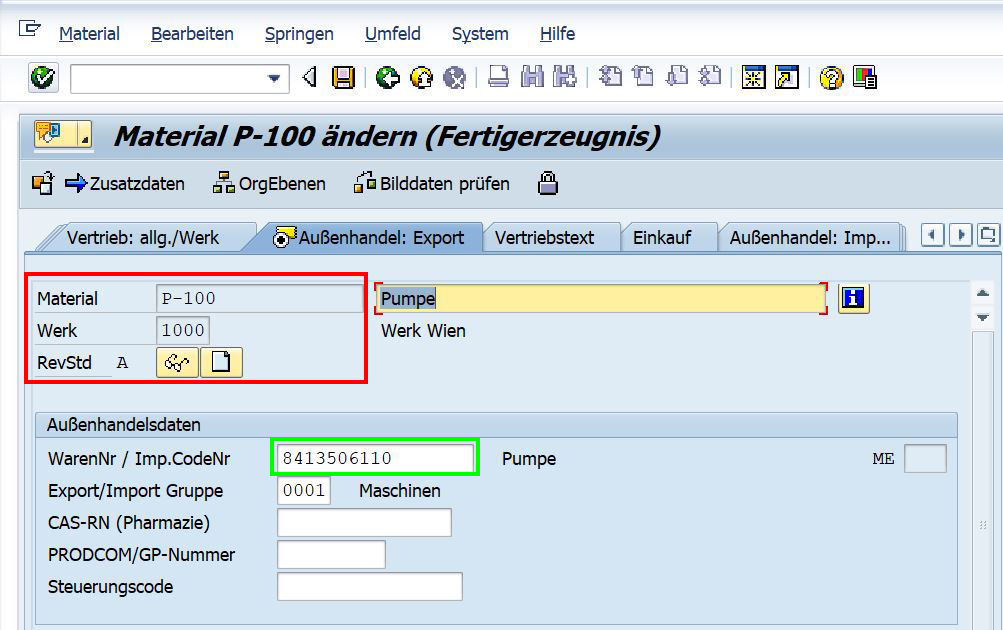This screenshot has height=630, width=1003.
Task: Click the WarenNr / Imp.CodeNr input field
Action: coord(375,458)
